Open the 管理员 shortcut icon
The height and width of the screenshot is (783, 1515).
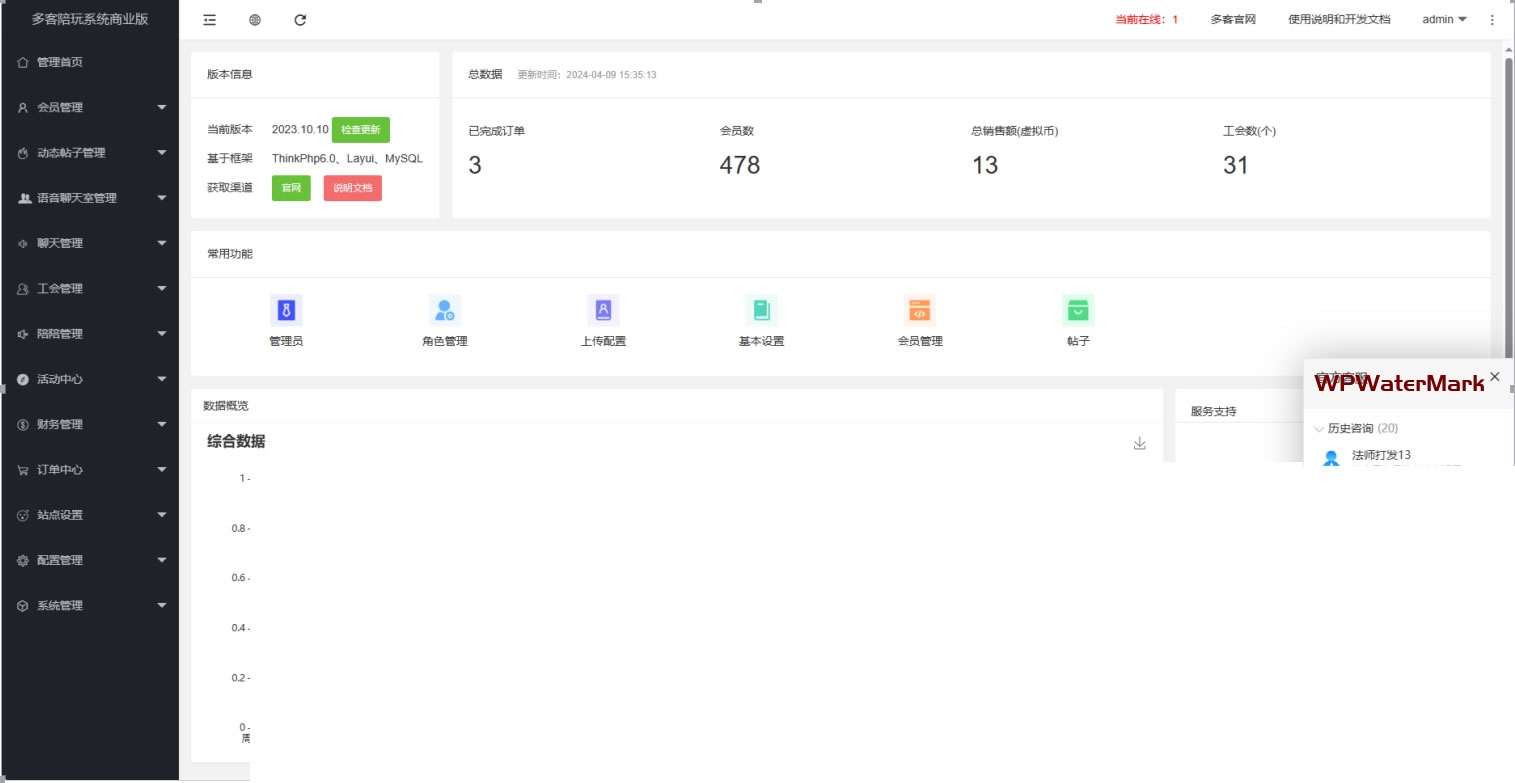coord(286,311)
